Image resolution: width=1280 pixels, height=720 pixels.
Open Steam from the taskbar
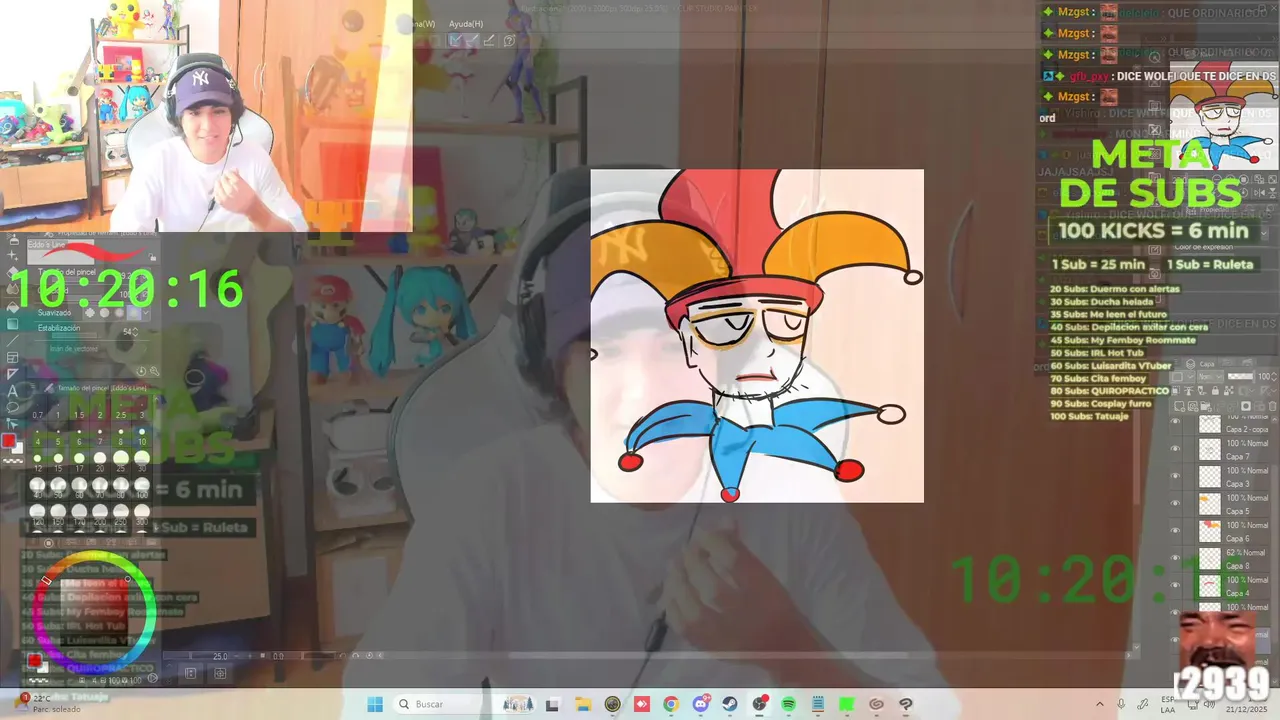click(x=730, y=704)
